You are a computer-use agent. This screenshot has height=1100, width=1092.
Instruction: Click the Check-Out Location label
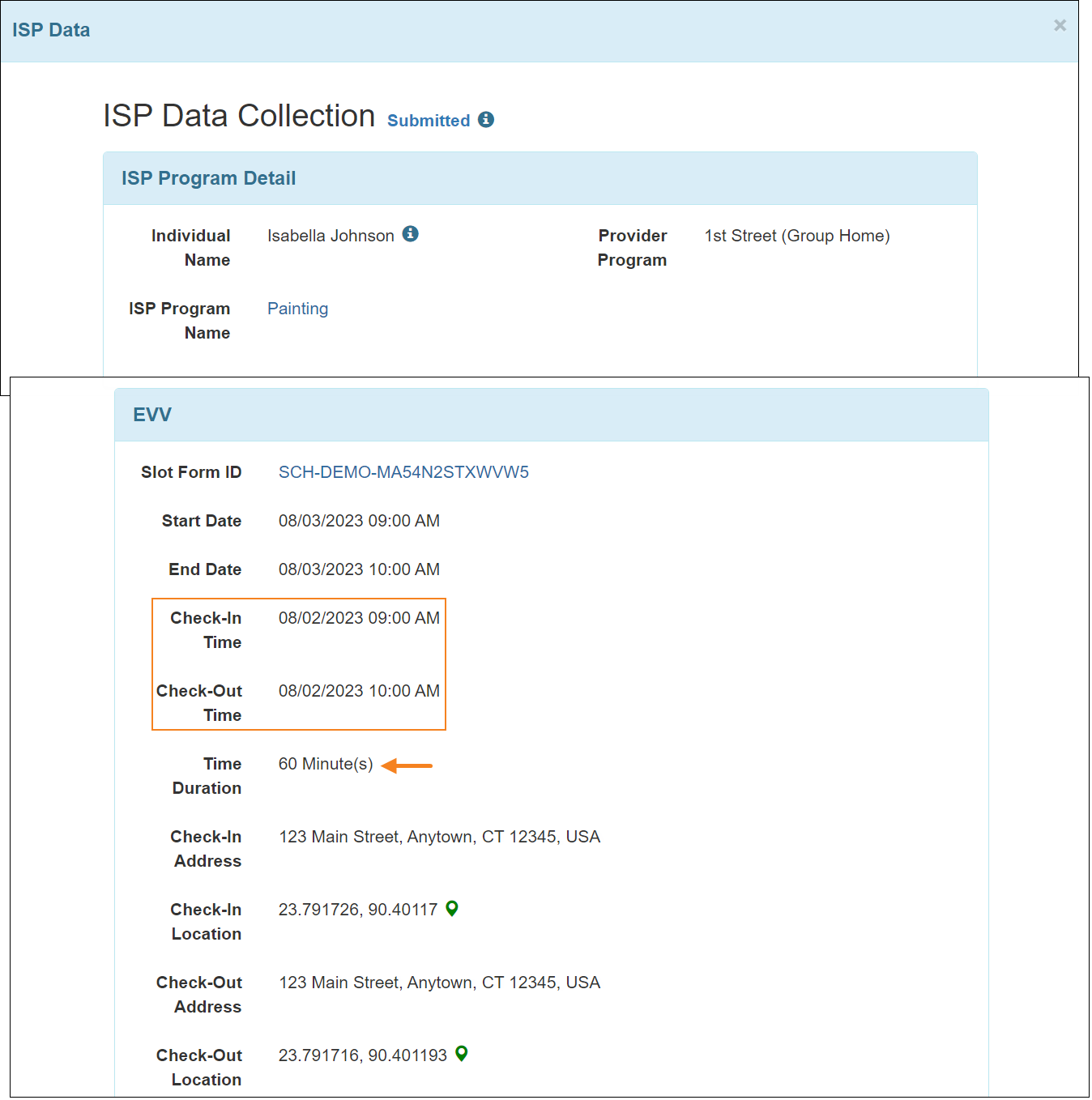click(199, 1068)
